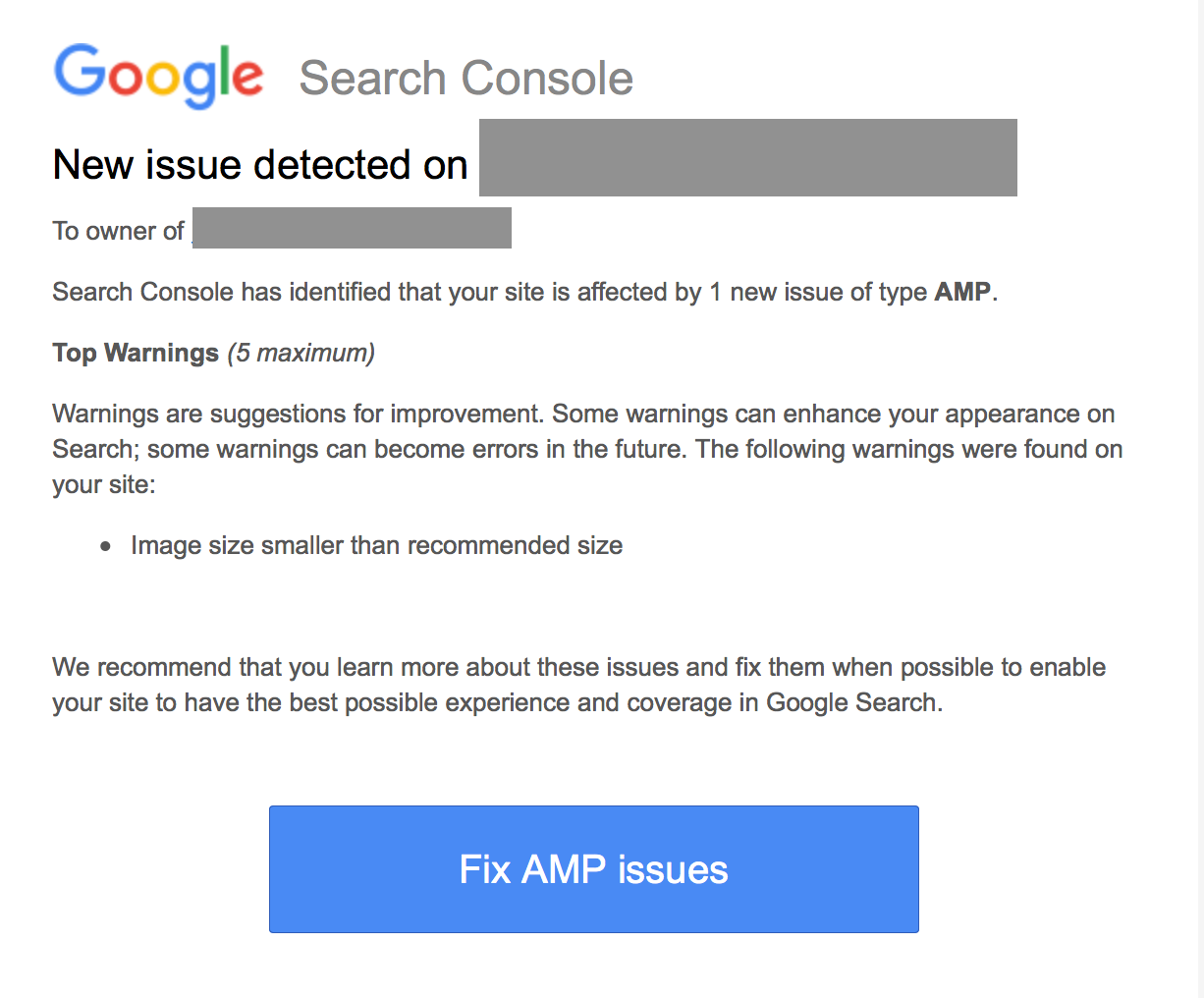Viewport: 1204px width, 998px height.
Task: Click the Google logo
Action: point(158,76)
